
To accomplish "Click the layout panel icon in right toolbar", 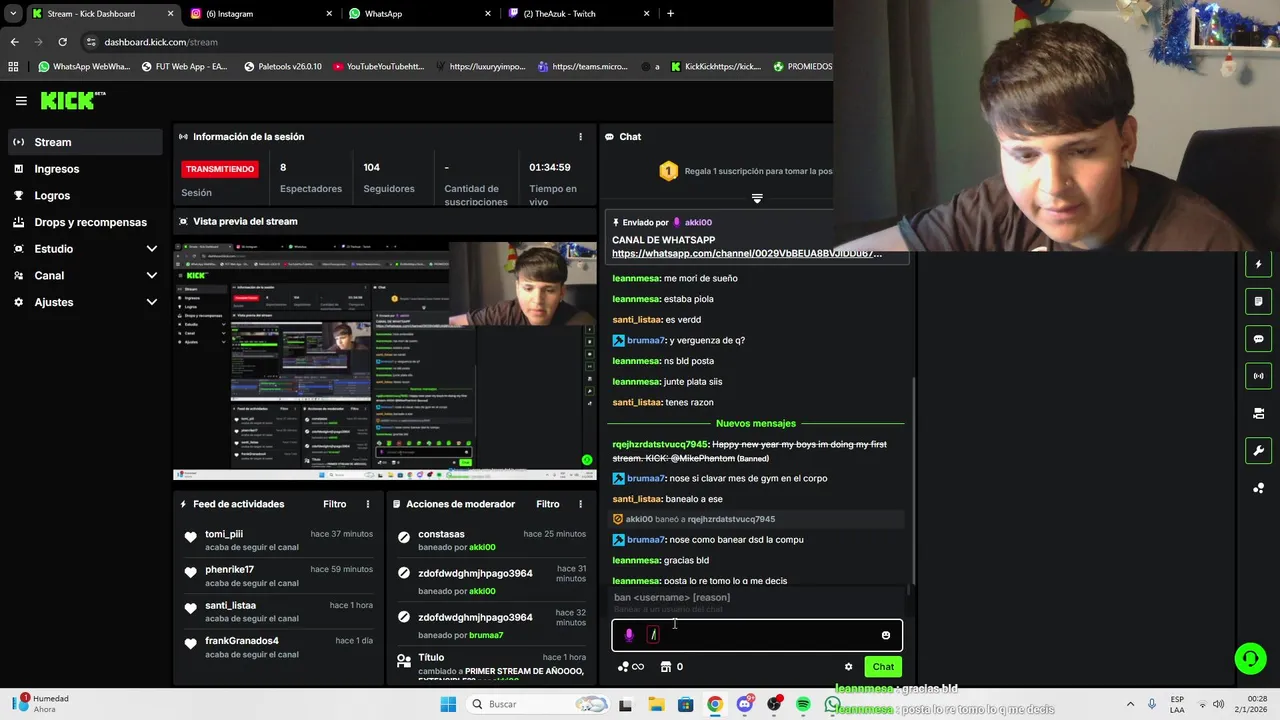I will pos(1258,413).
